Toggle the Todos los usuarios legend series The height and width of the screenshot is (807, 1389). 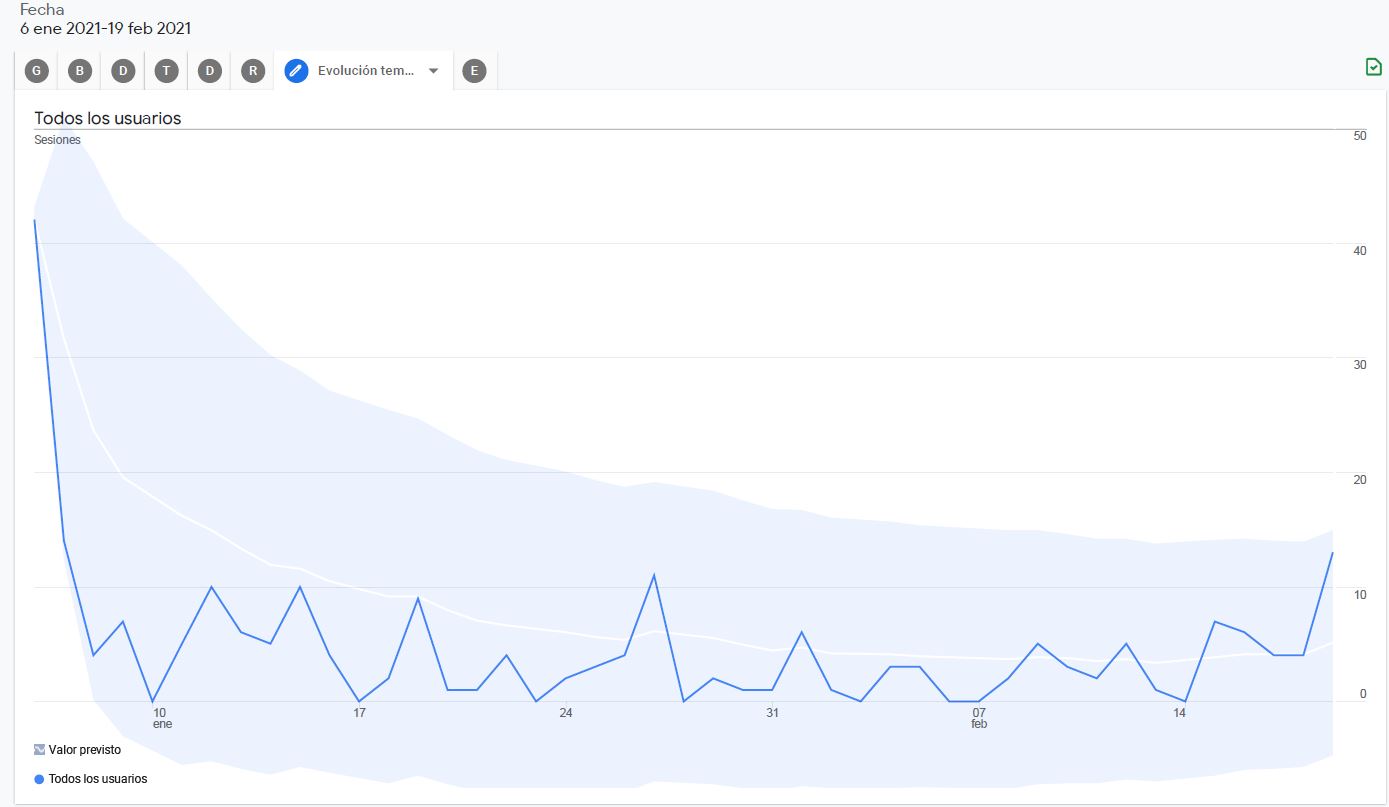[x=90, y=779]
